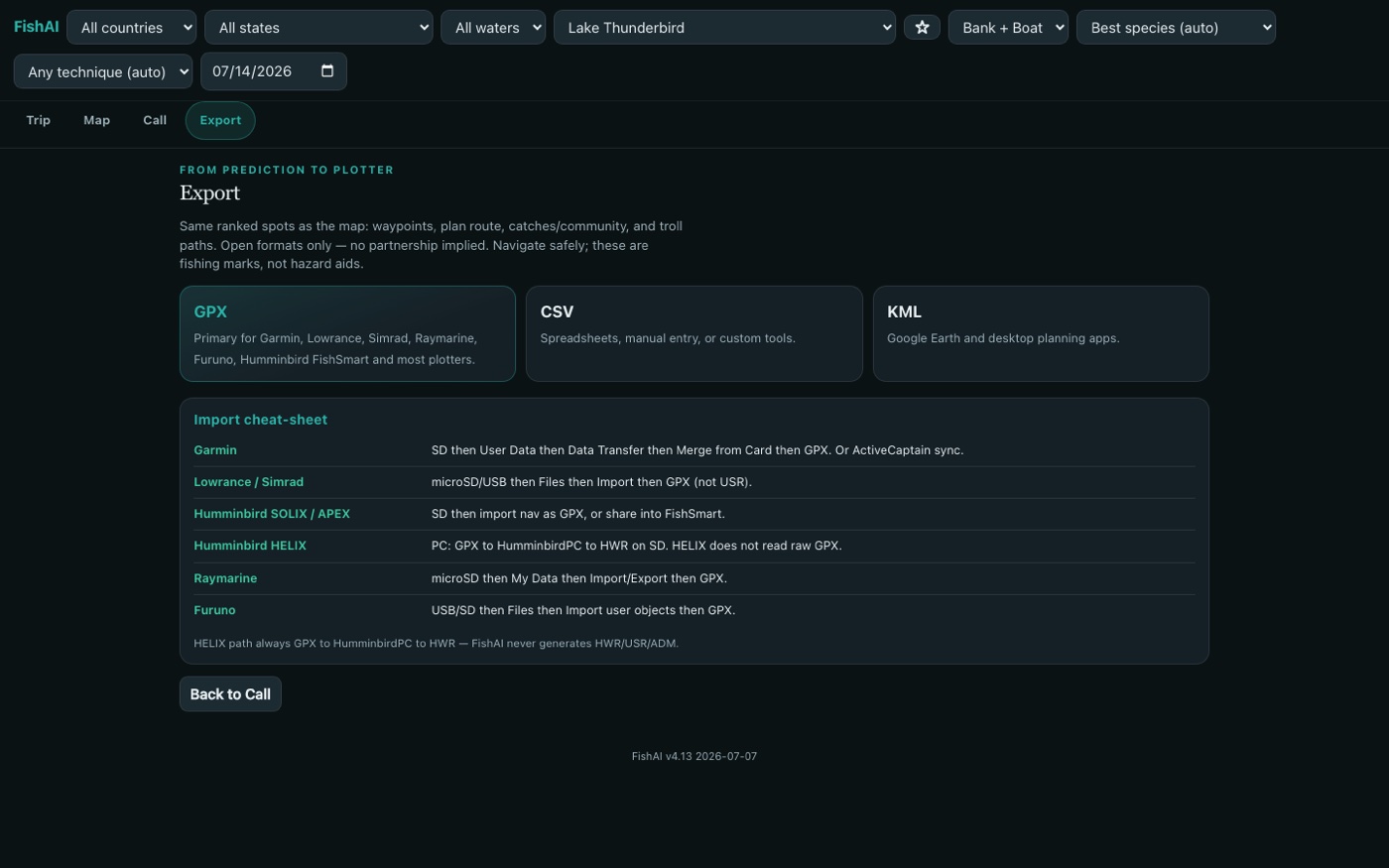
Task: Switch to the Map tab
Action: pyautogui.click(x=97, y=120)
